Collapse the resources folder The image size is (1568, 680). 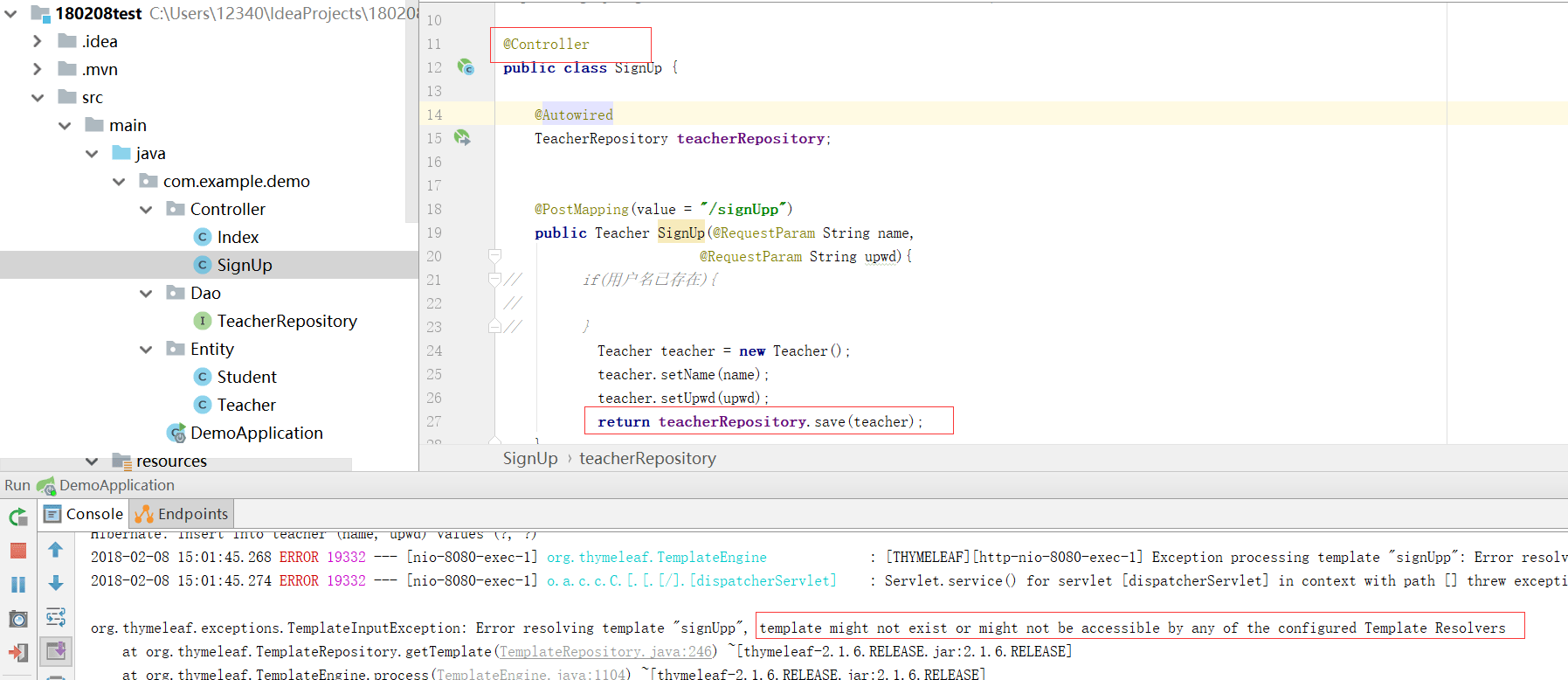click(x=92, y=461)
